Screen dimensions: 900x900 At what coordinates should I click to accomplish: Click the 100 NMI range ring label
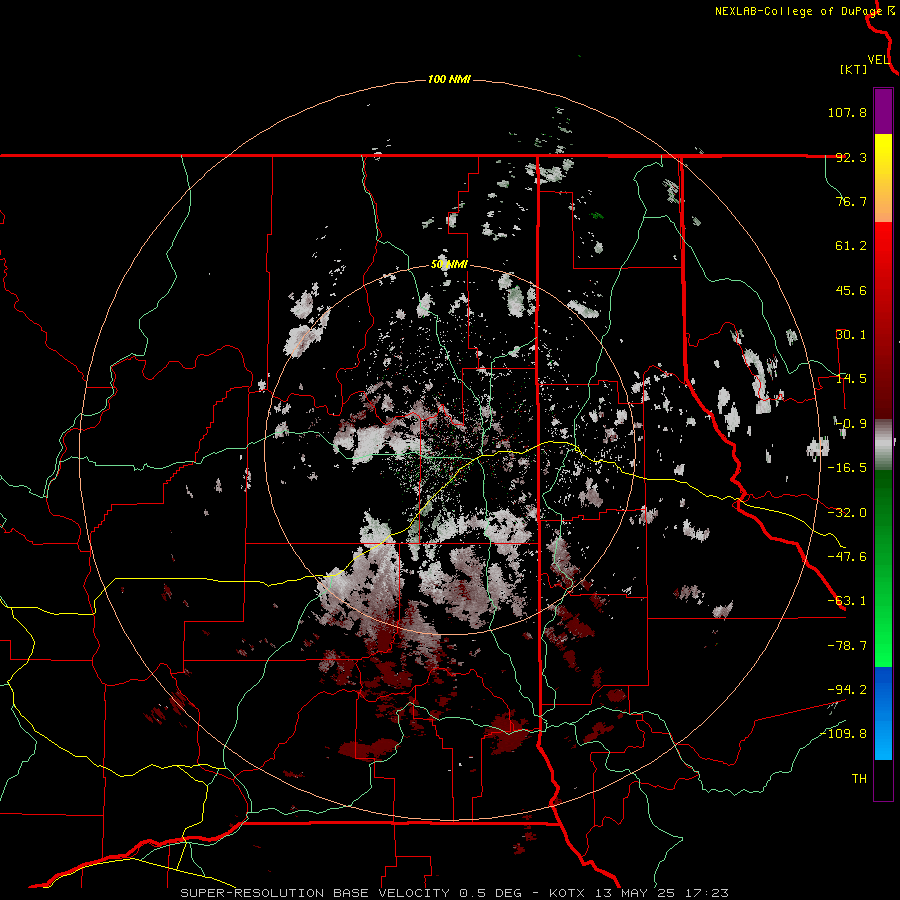pos(449,79)
